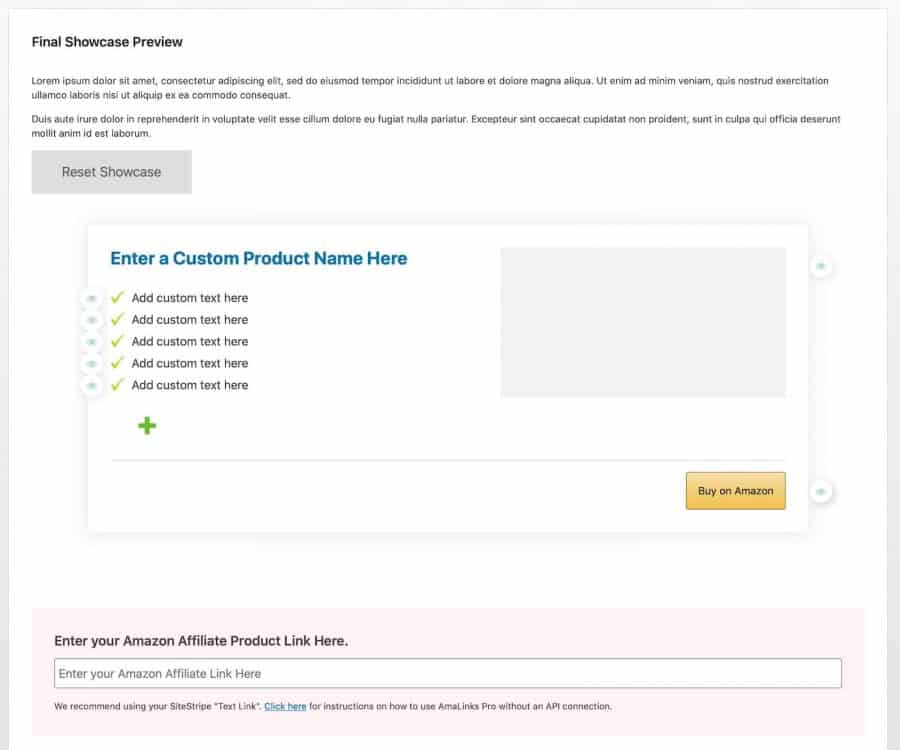Edit the second 'Add custom text here' bullet
This screenshot has height=750, width=900.
pyautogui.click(x=190, y=320)
